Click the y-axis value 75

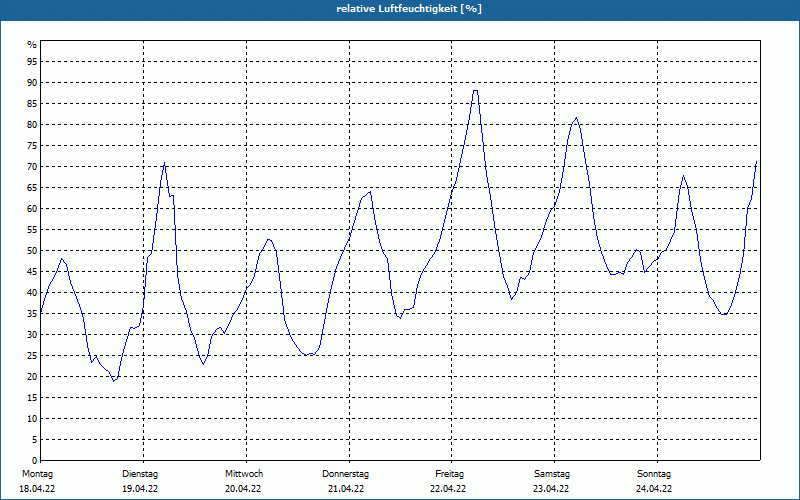(32, 145)
